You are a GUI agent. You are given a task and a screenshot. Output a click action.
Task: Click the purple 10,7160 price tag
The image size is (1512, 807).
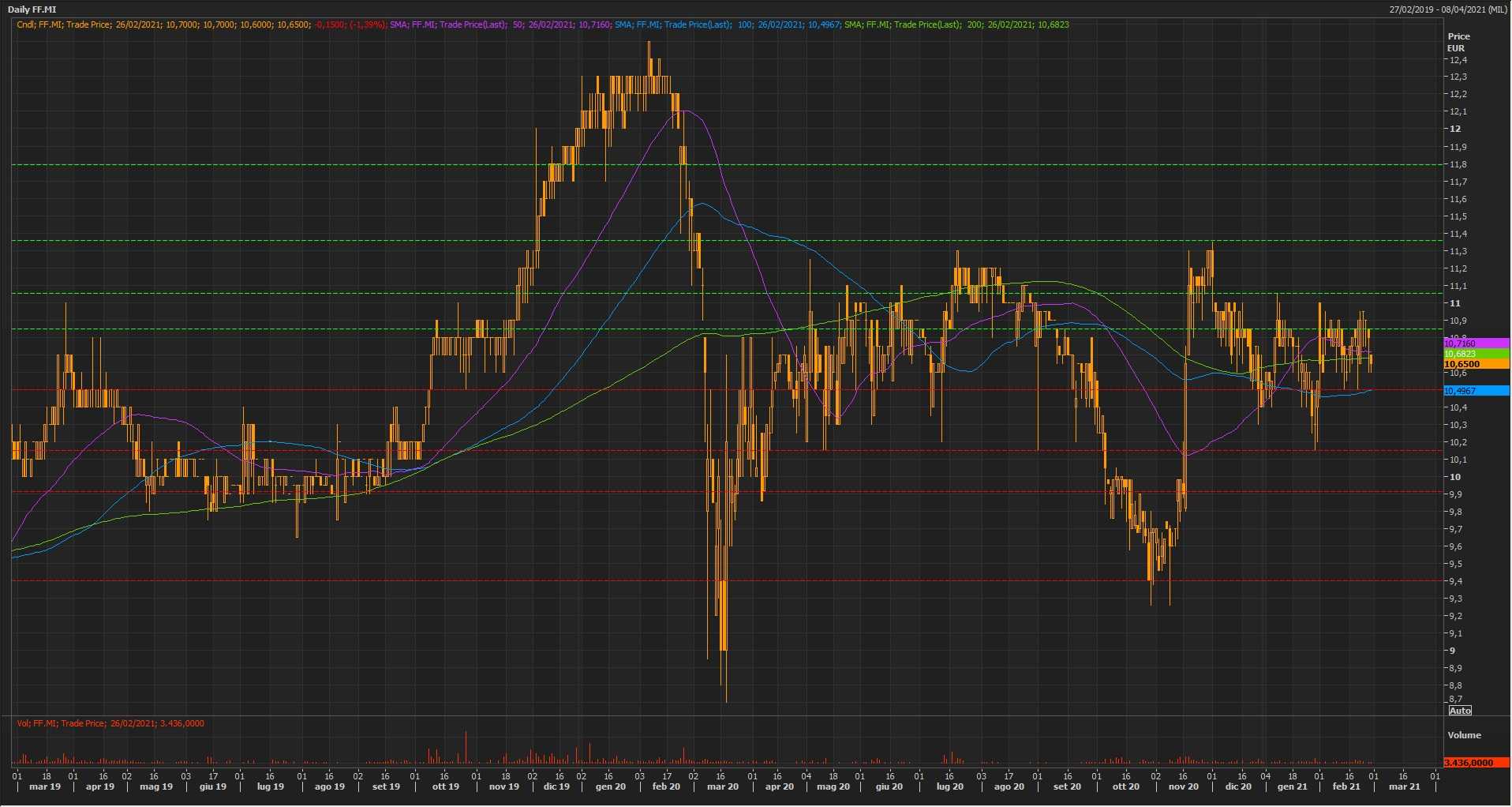point(1475,343)
